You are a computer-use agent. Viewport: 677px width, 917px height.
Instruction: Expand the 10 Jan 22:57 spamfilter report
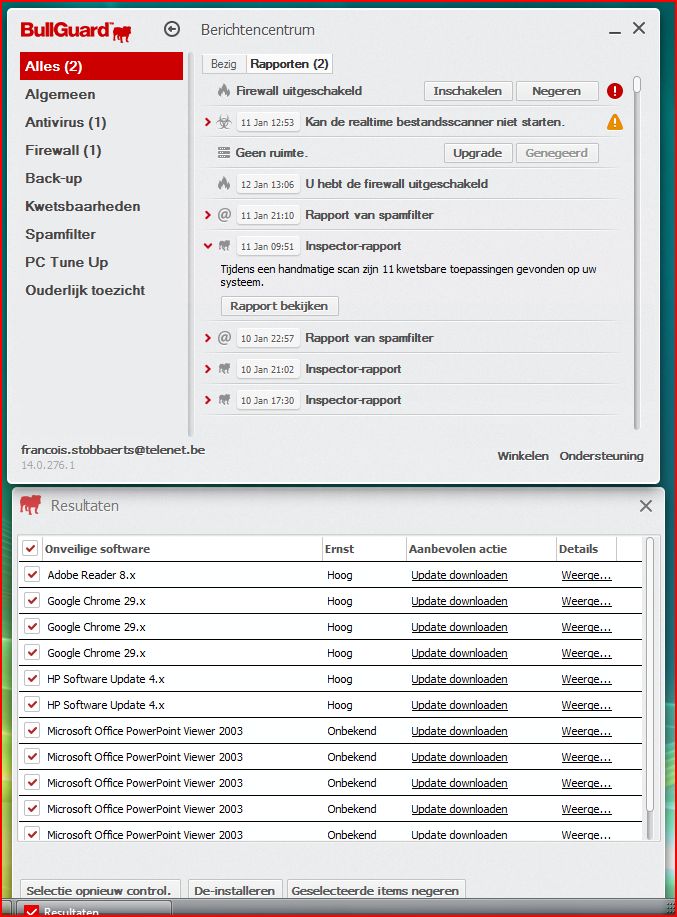[x=208, y=338]
